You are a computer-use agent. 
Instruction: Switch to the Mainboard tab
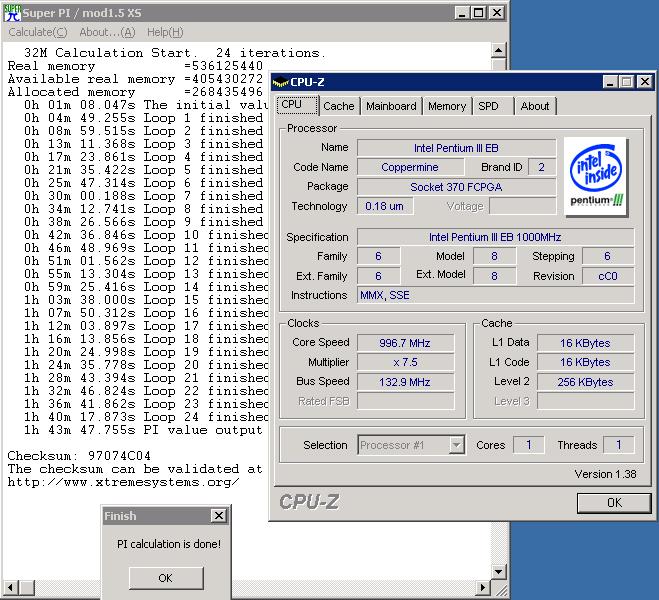pyautogui.click(x=391, y=106)
